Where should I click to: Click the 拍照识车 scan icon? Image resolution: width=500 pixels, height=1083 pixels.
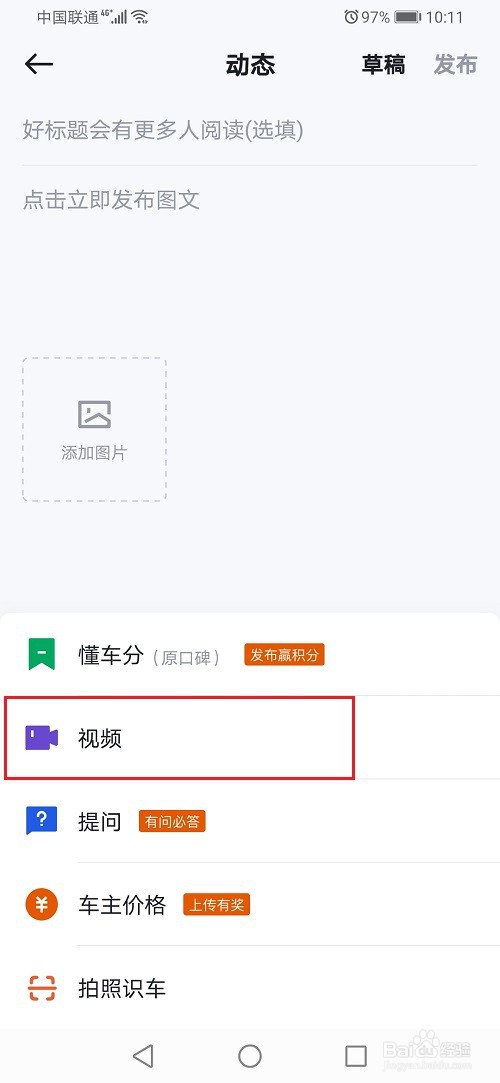pos(41,988)
